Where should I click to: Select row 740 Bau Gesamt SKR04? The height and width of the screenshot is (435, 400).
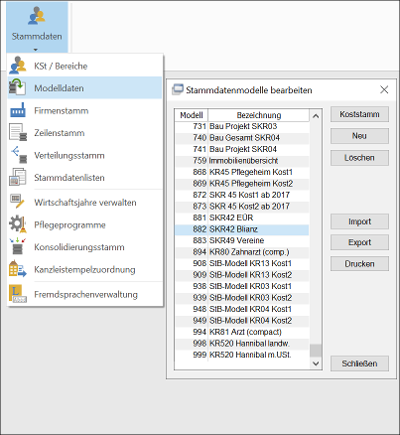pyautogui.click(x=242, y=138)
